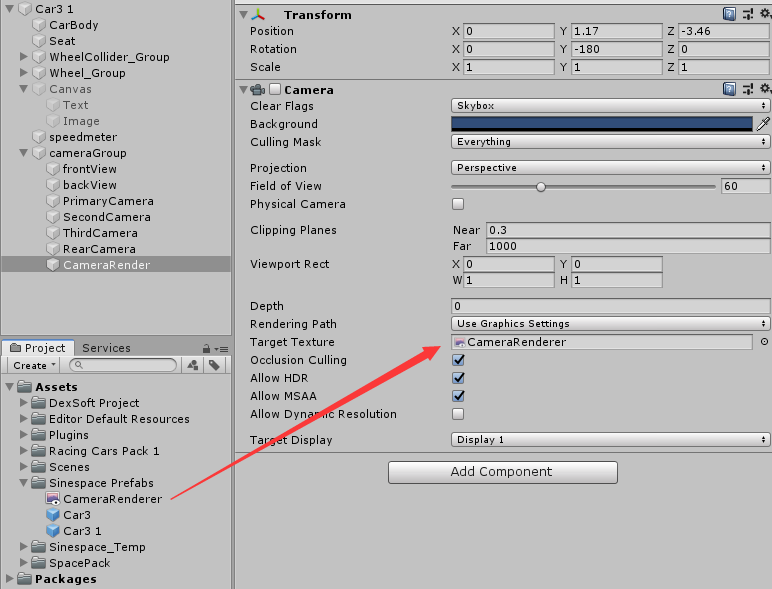This screenshot has width=772, height=589.
Task: Switch to the Project tab
Action: 38,348
